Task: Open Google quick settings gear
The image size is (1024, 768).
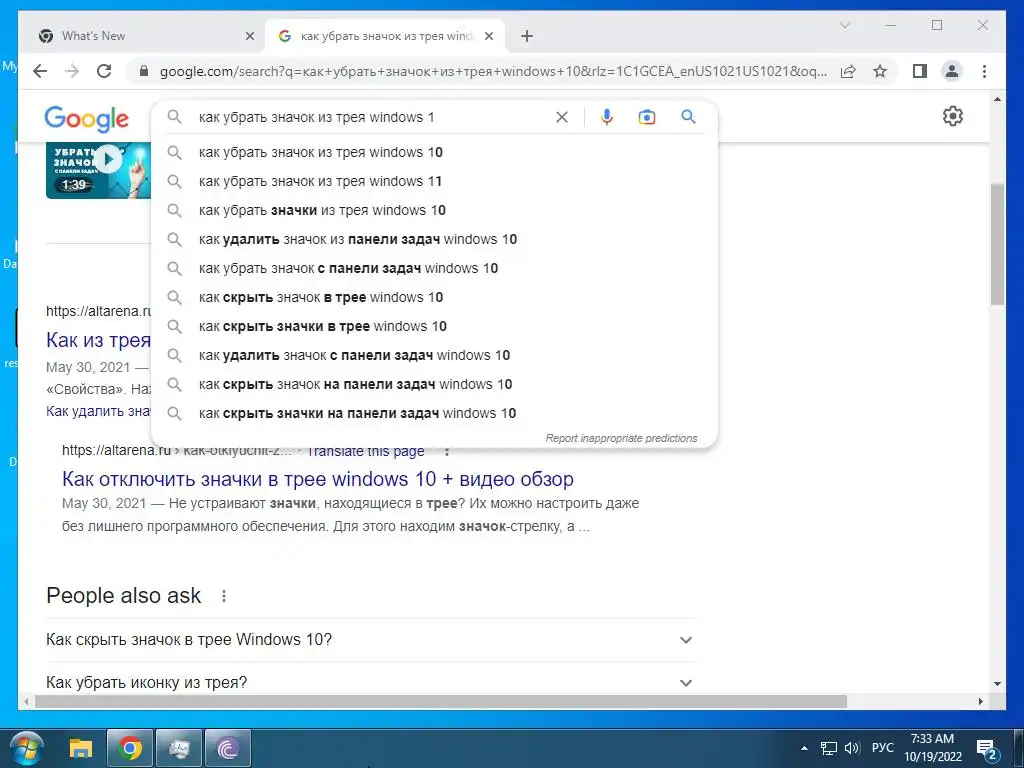Action: pyautogui.click(x=953, y=116)
